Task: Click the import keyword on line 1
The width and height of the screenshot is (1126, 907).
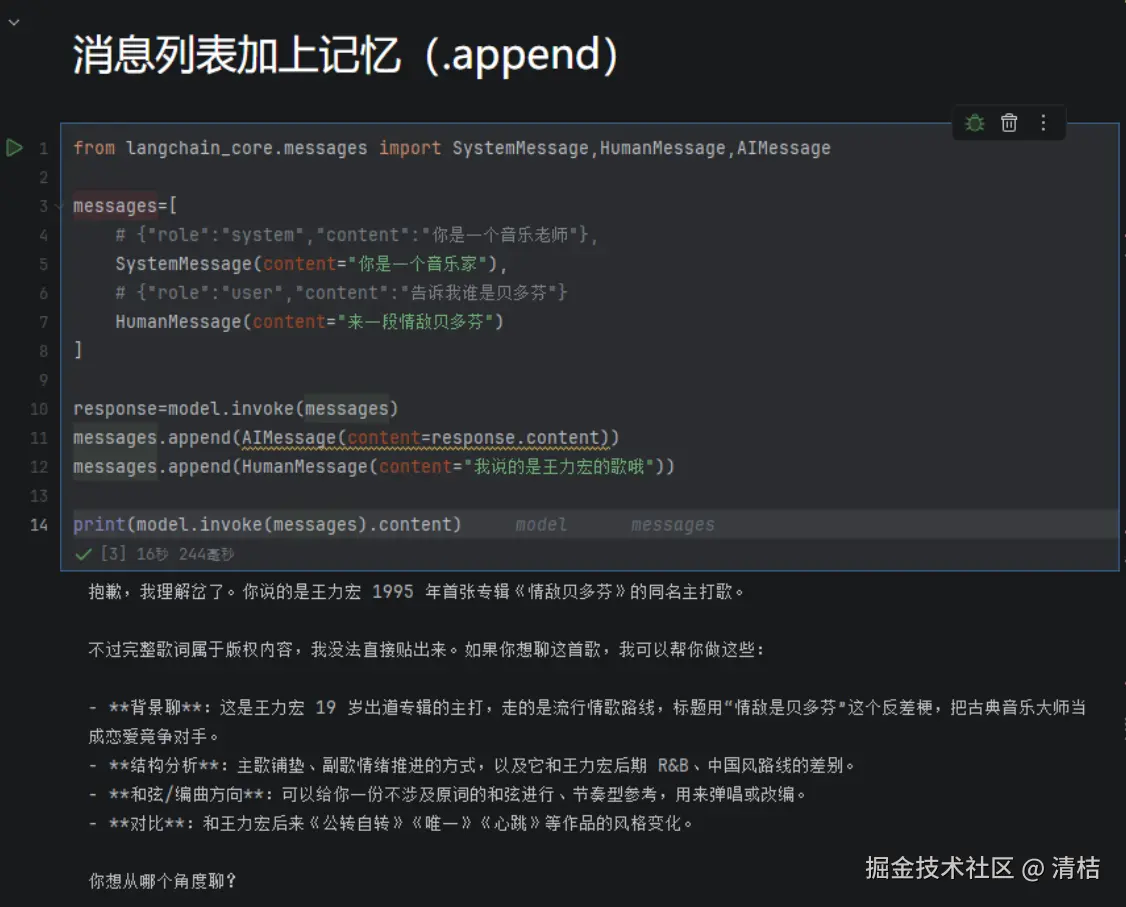Action: tap(410, 148)
